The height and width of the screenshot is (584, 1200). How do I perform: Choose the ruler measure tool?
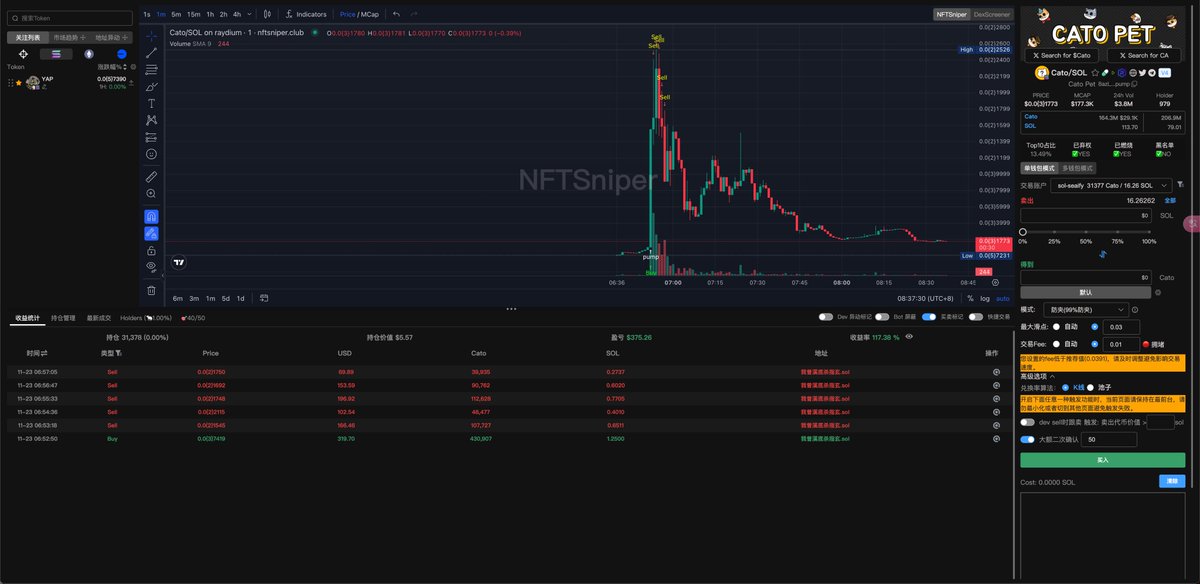click(x=151, y=176)
